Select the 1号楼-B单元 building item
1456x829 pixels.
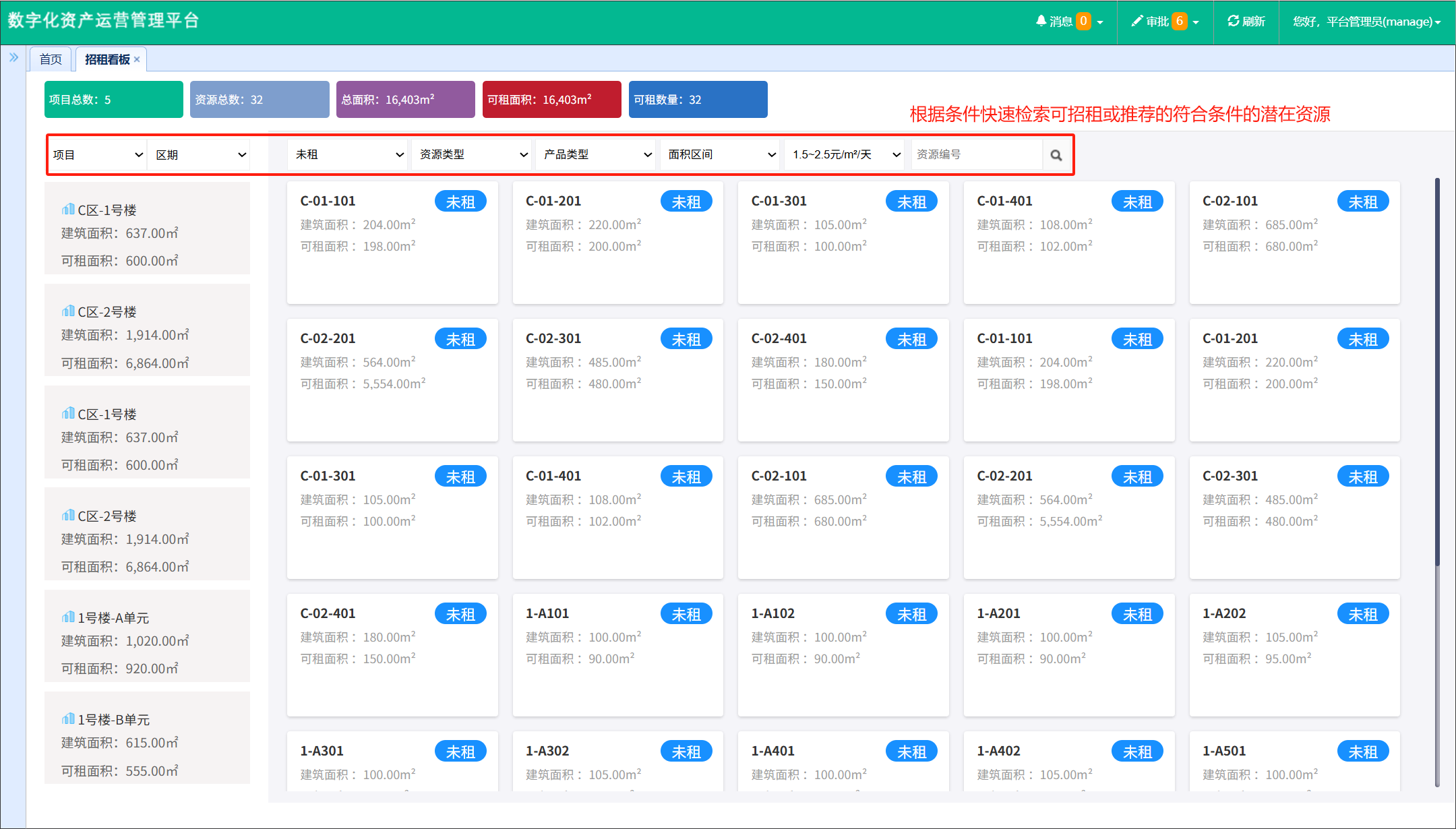tap(147, 737)
